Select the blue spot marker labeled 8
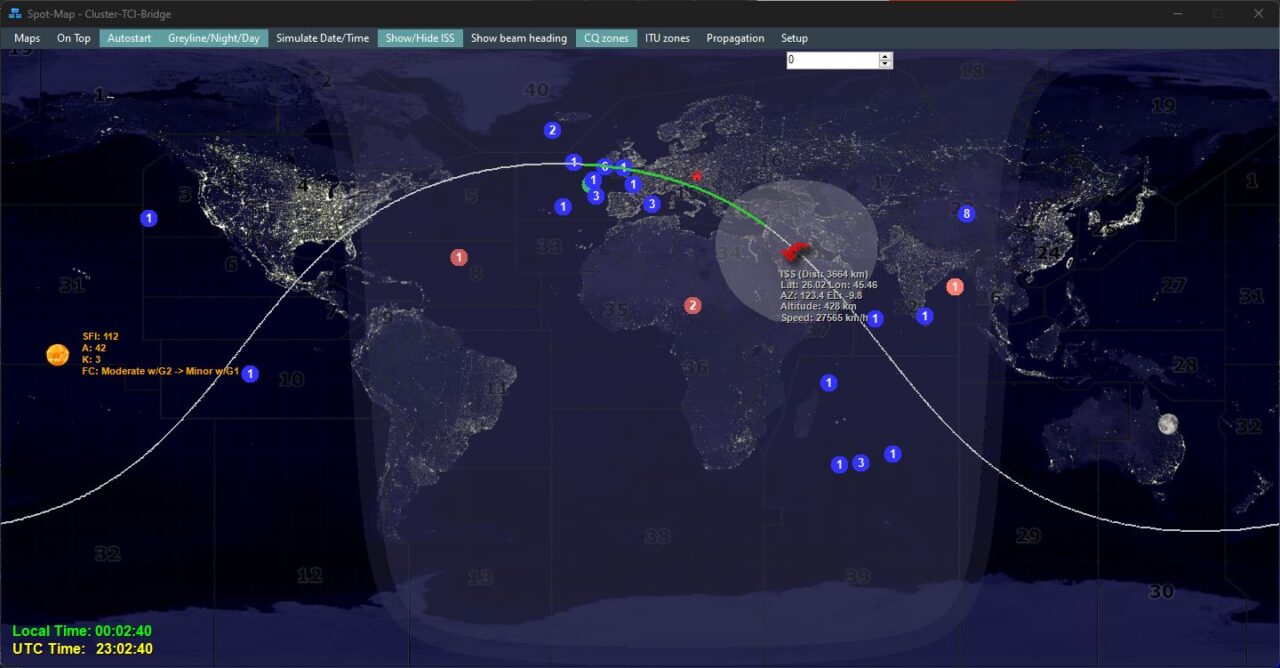1280x668 pixels. tap(966, 213)
